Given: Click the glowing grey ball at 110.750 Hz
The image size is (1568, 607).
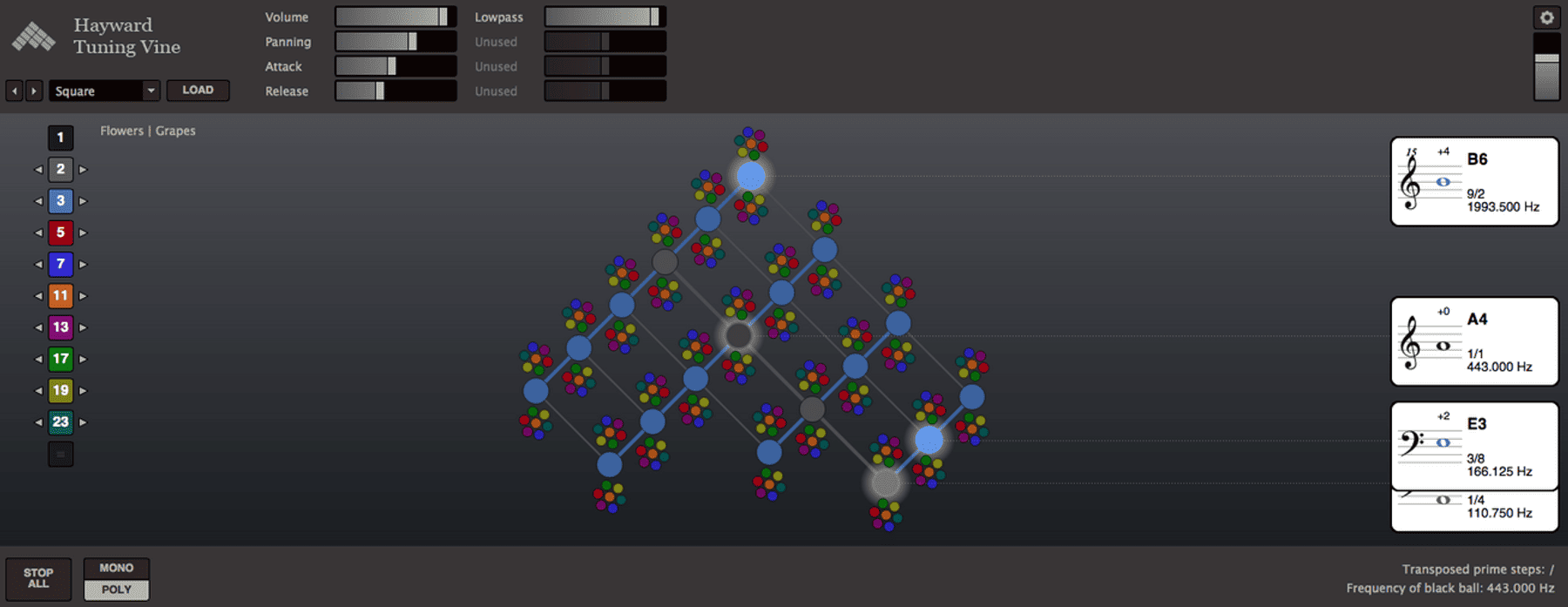Looking at the screenshot, I should (x=886, y=482).
